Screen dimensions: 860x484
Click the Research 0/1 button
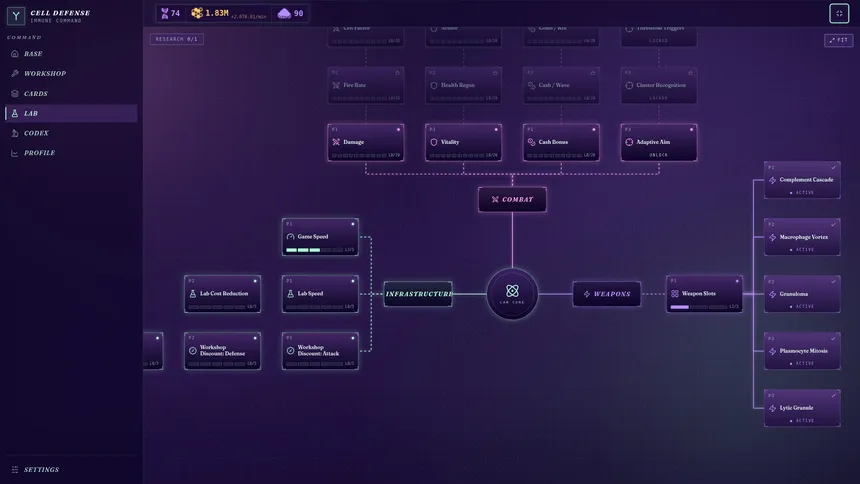[177, 39]
